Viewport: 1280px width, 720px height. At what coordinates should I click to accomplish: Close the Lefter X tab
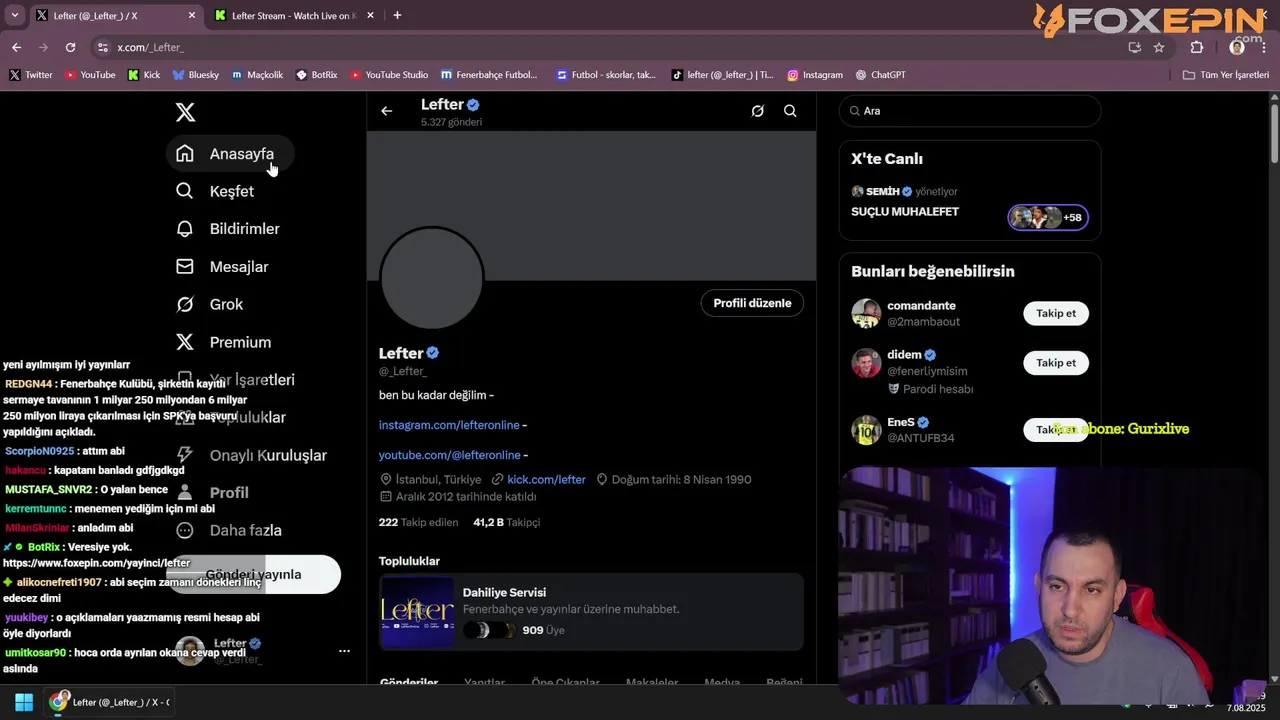[192, 16]
